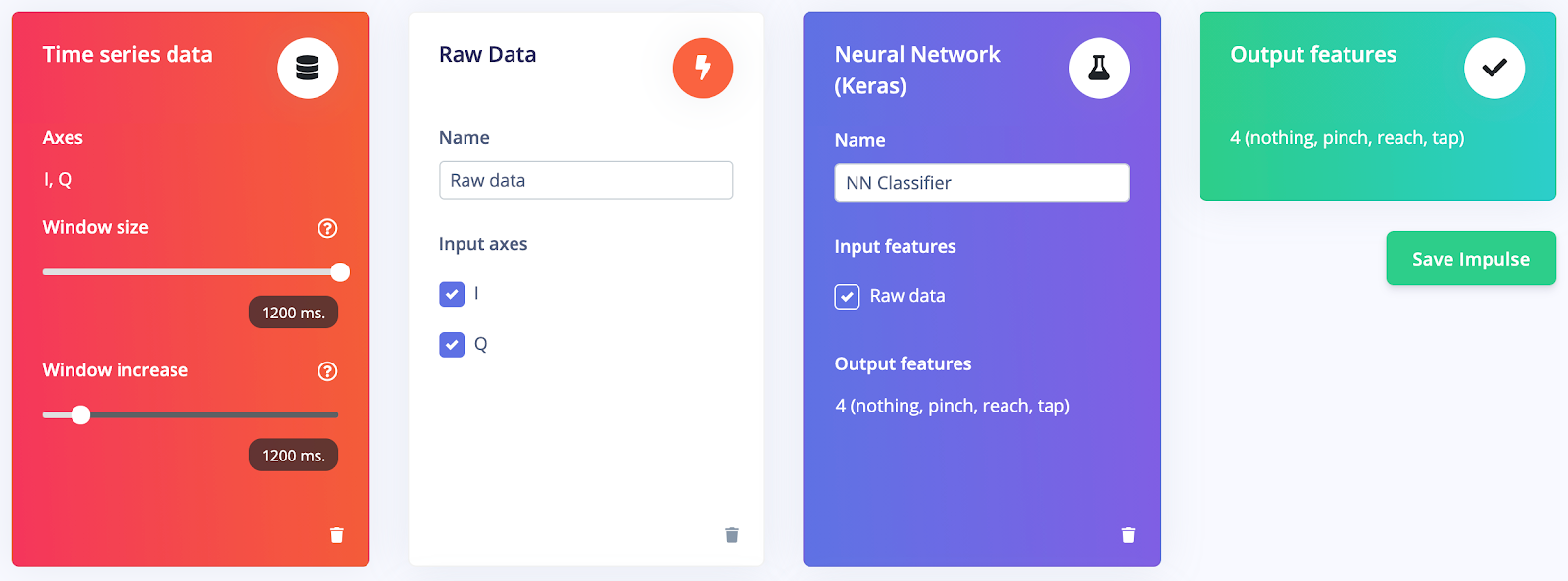Click the checkmark icon on Output features
1568x581 pixels.
pyautogui.click(x=1494, y=68)
